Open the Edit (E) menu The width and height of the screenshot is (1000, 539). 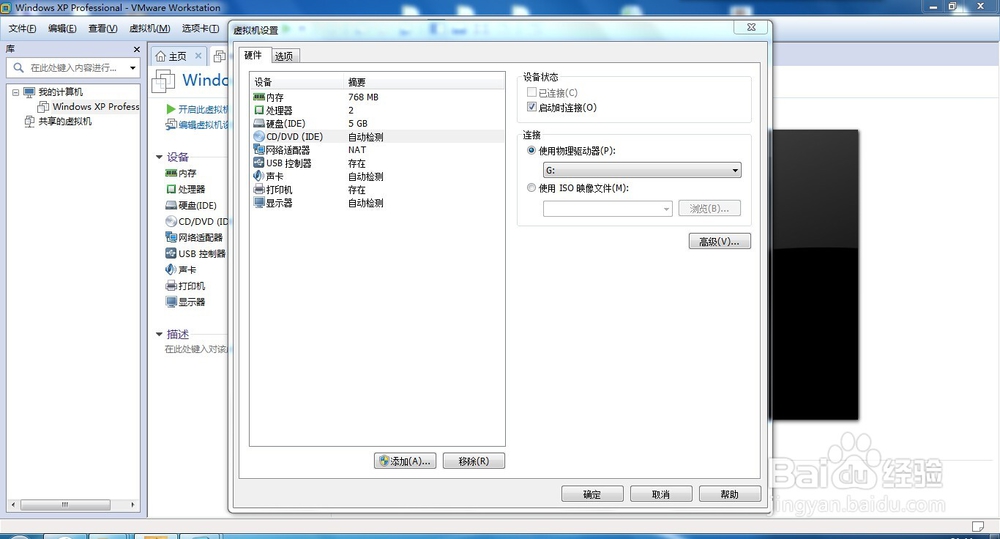pos(62,28)
